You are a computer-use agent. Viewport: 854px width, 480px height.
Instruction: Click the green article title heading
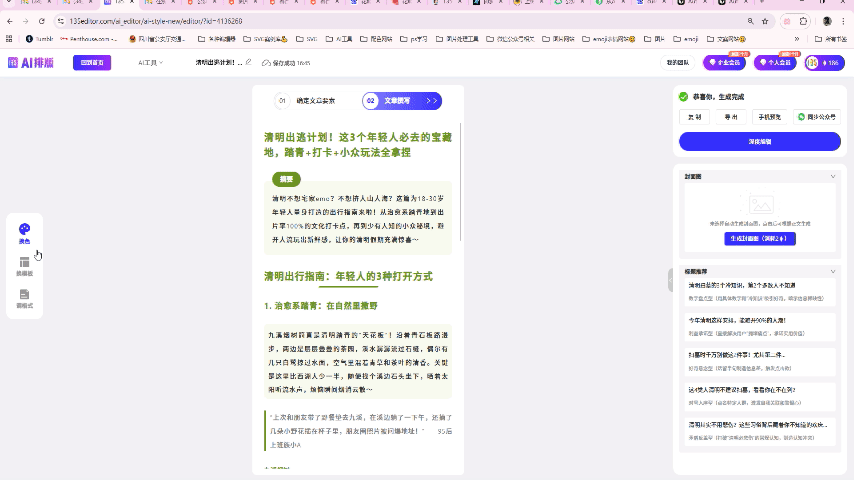(358, 145)
